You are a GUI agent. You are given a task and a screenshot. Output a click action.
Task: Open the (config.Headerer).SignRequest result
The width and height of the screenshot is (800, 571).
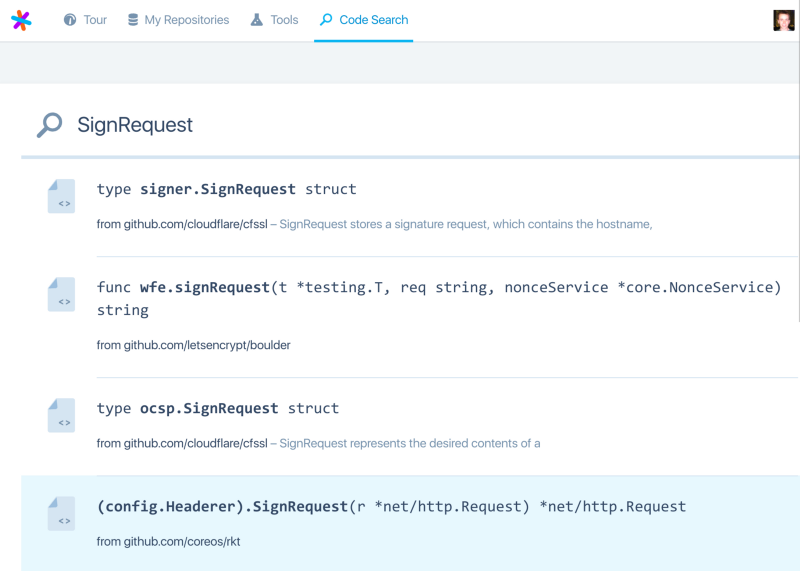pyautogui.click(x=391, y=507)
